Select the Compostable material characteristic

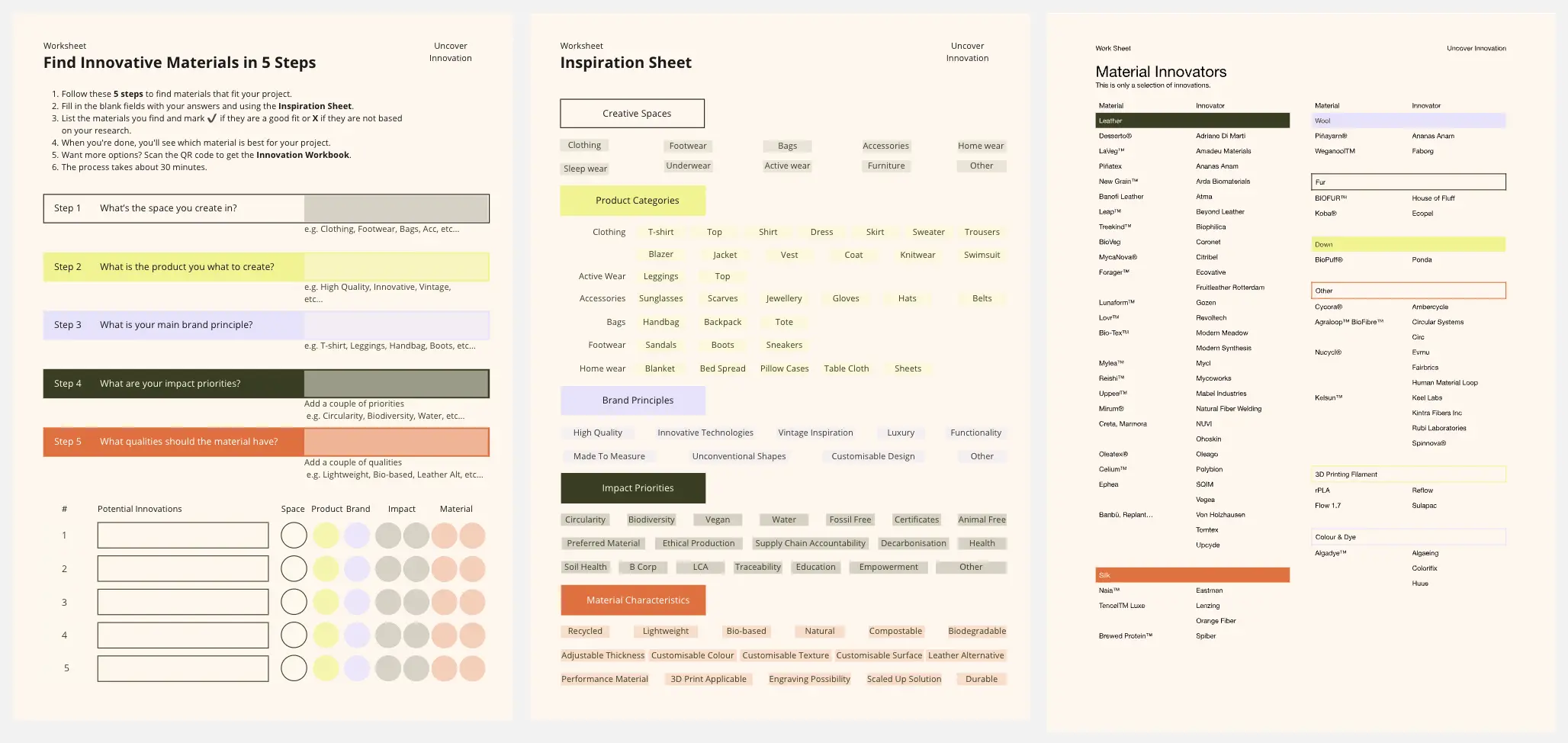coord(895,631)
